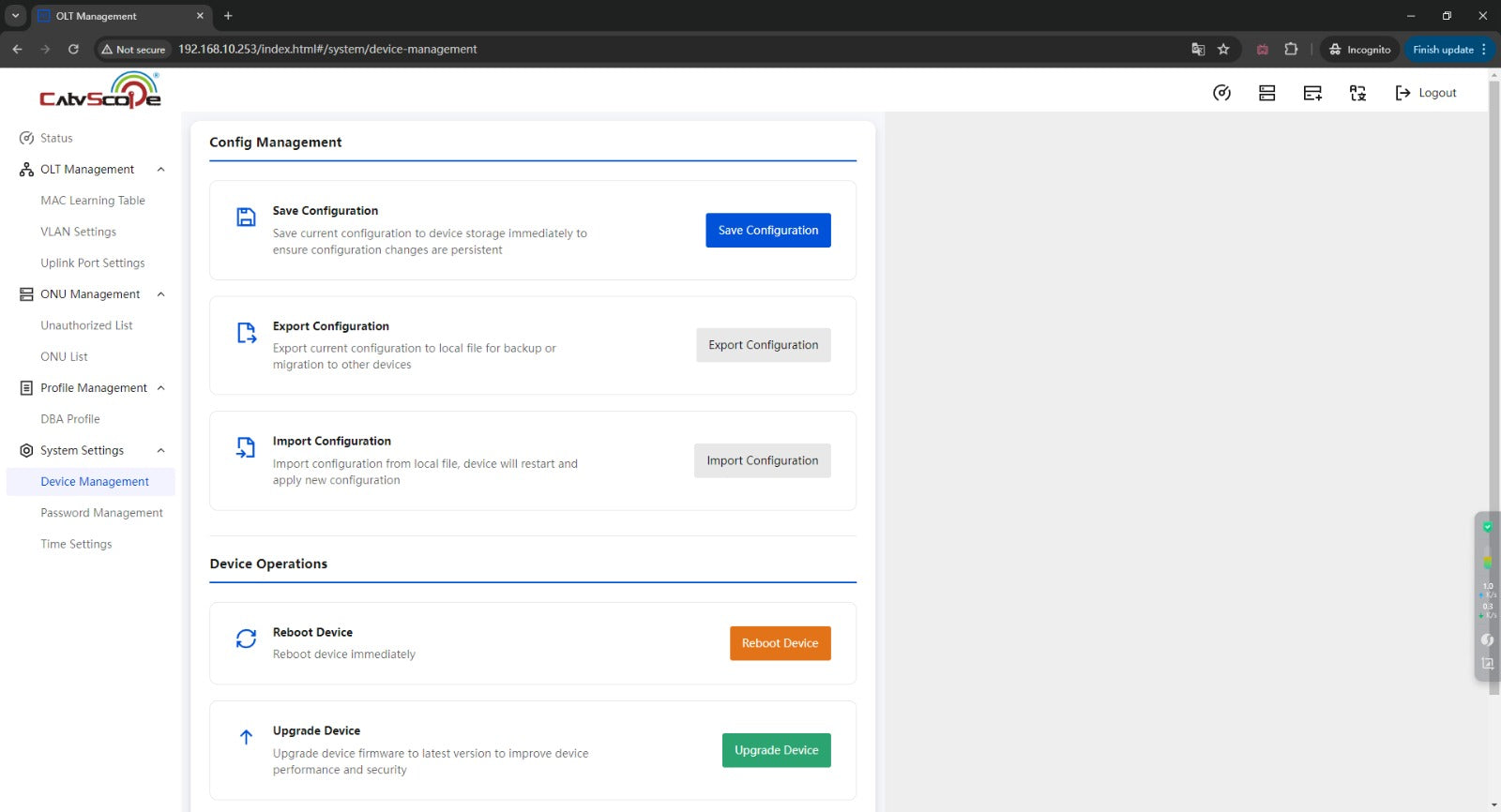Screen dimensions: 1501x812
Task: Open the browser extensions puzzle icon
Action: click(1291, 50)
